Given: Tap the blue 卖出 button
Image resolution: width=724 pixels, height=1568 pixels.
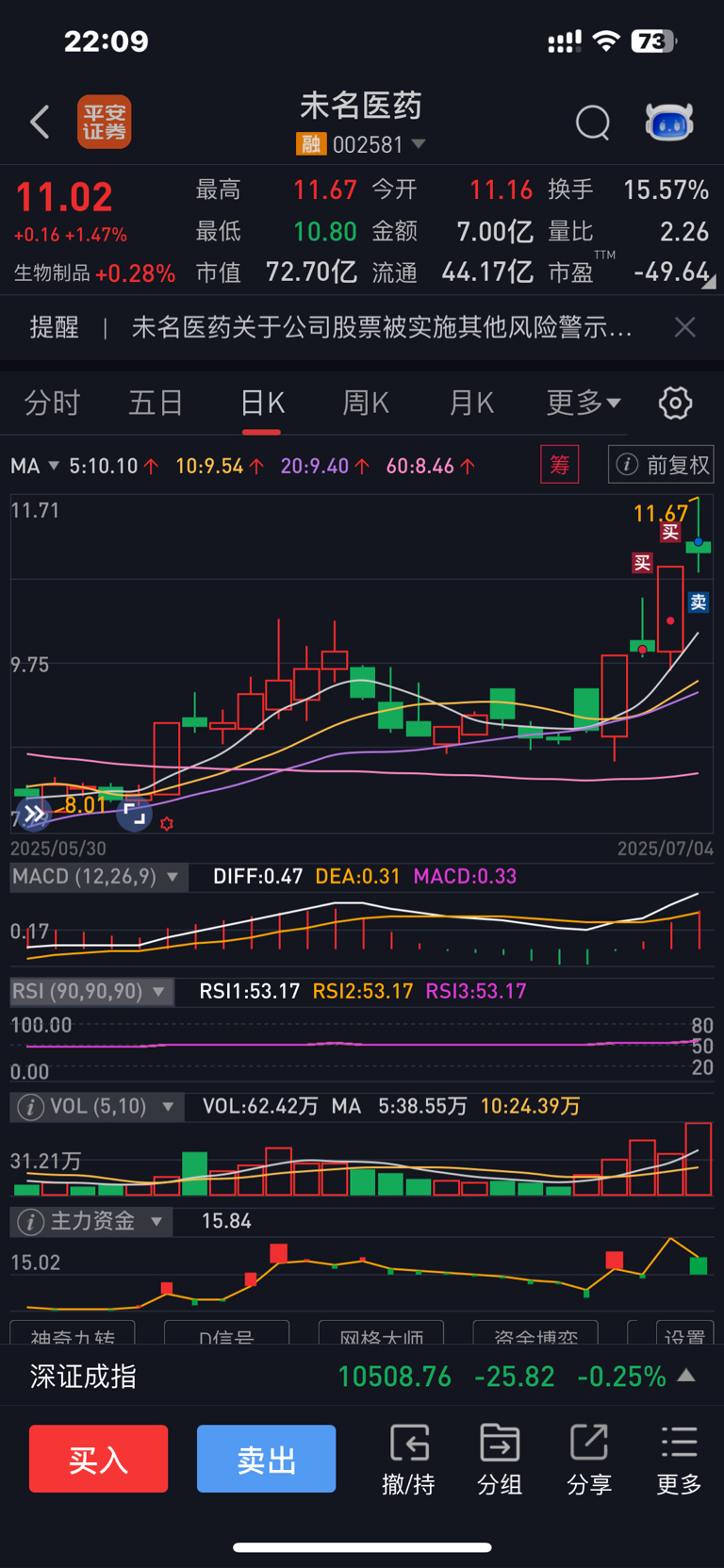Looking at the screenshot, I should point(266,1459).
